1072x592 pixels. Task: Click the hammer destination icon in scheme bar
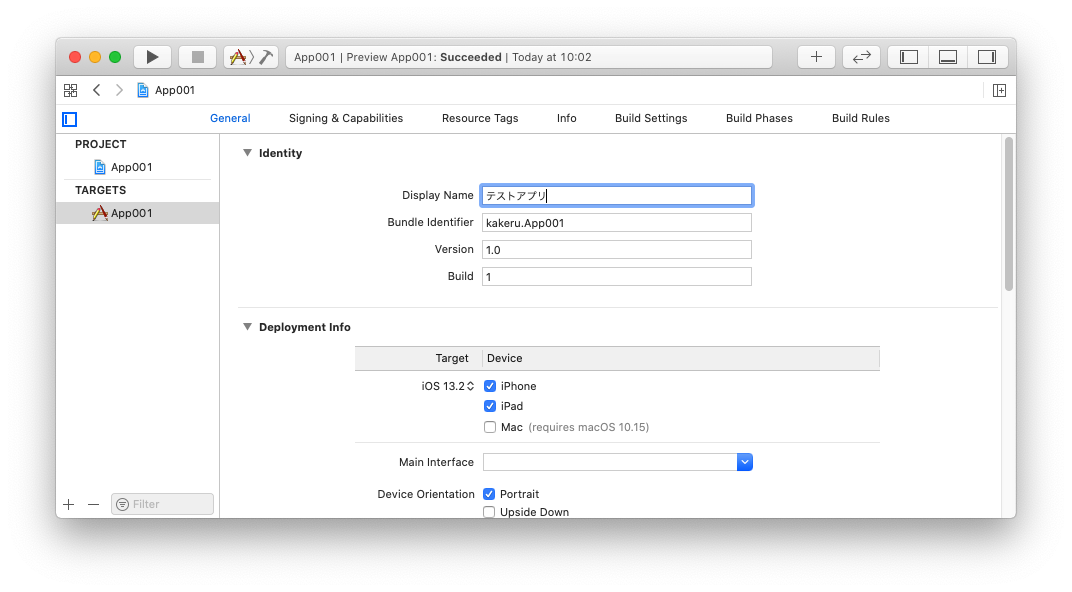point(267,57)
